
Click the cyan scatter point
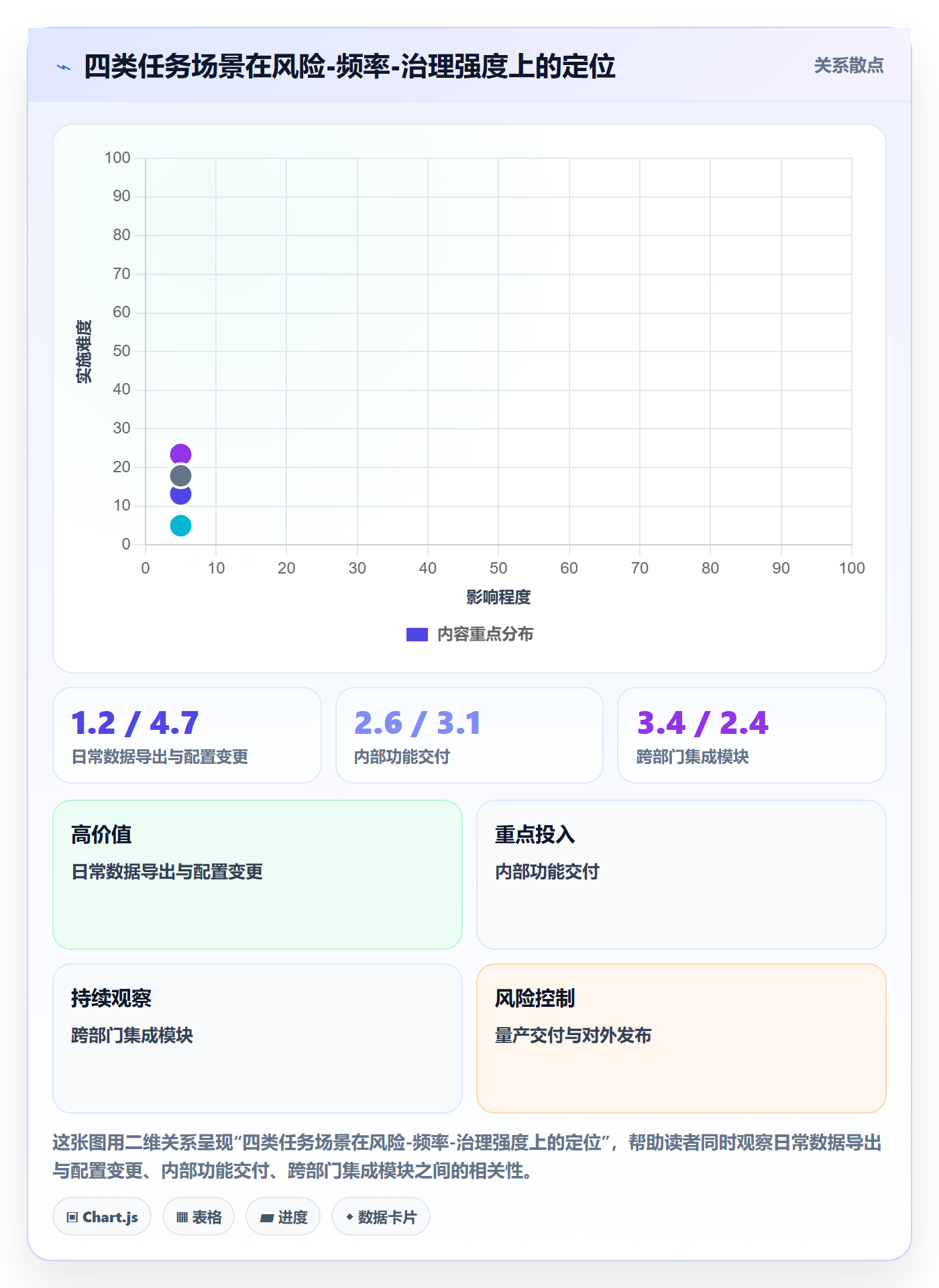coord(180,525)
